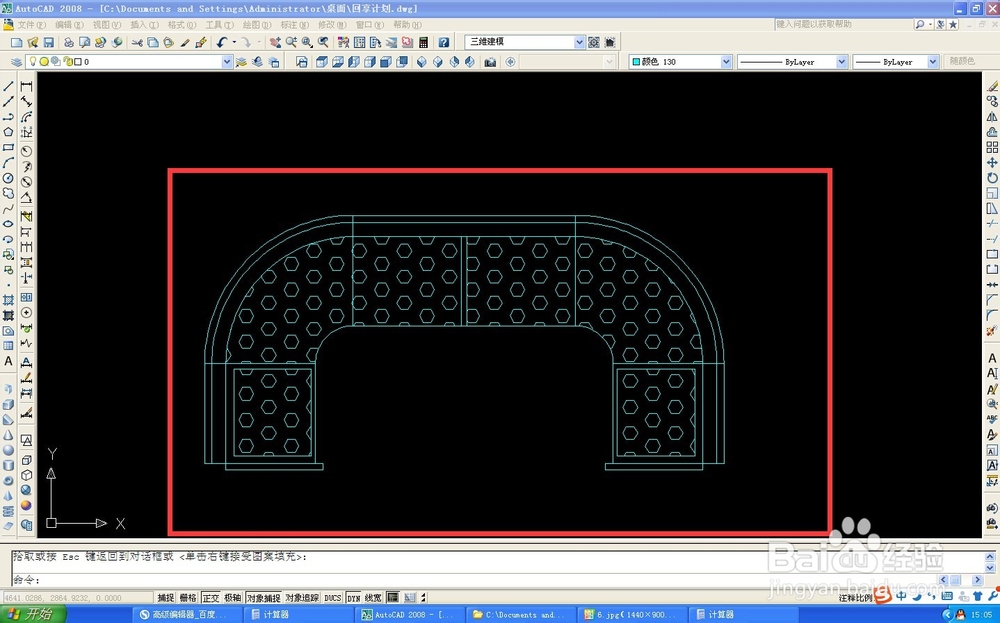Open the first ByLayer linetype dropdown
This screenshot has width=1000, height=623.
click(842, 62)
